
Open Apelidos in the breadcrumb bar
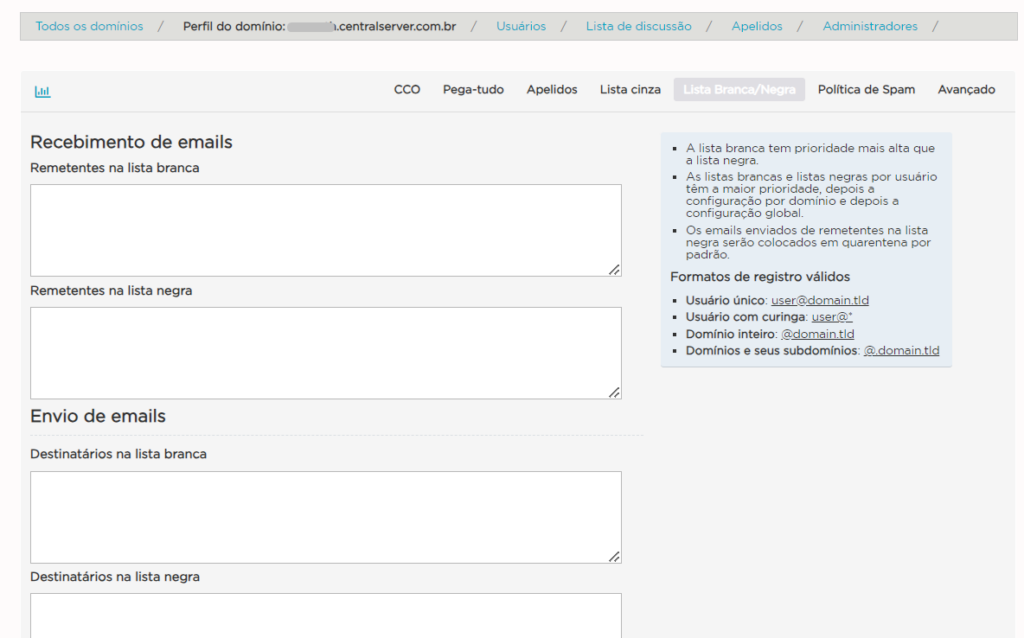click(757, 26)
